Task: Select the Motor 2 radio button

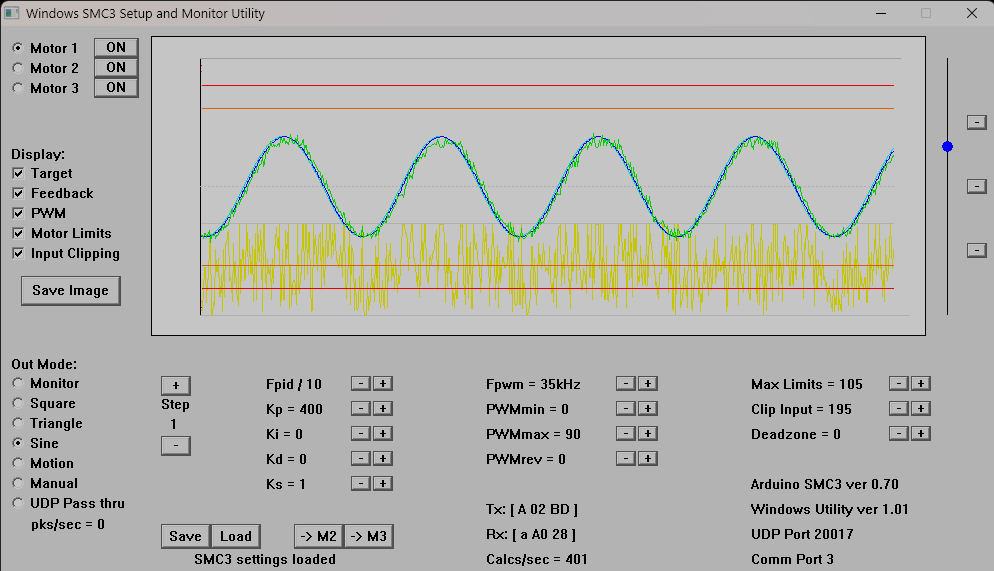Action: (x=18, y=68)
